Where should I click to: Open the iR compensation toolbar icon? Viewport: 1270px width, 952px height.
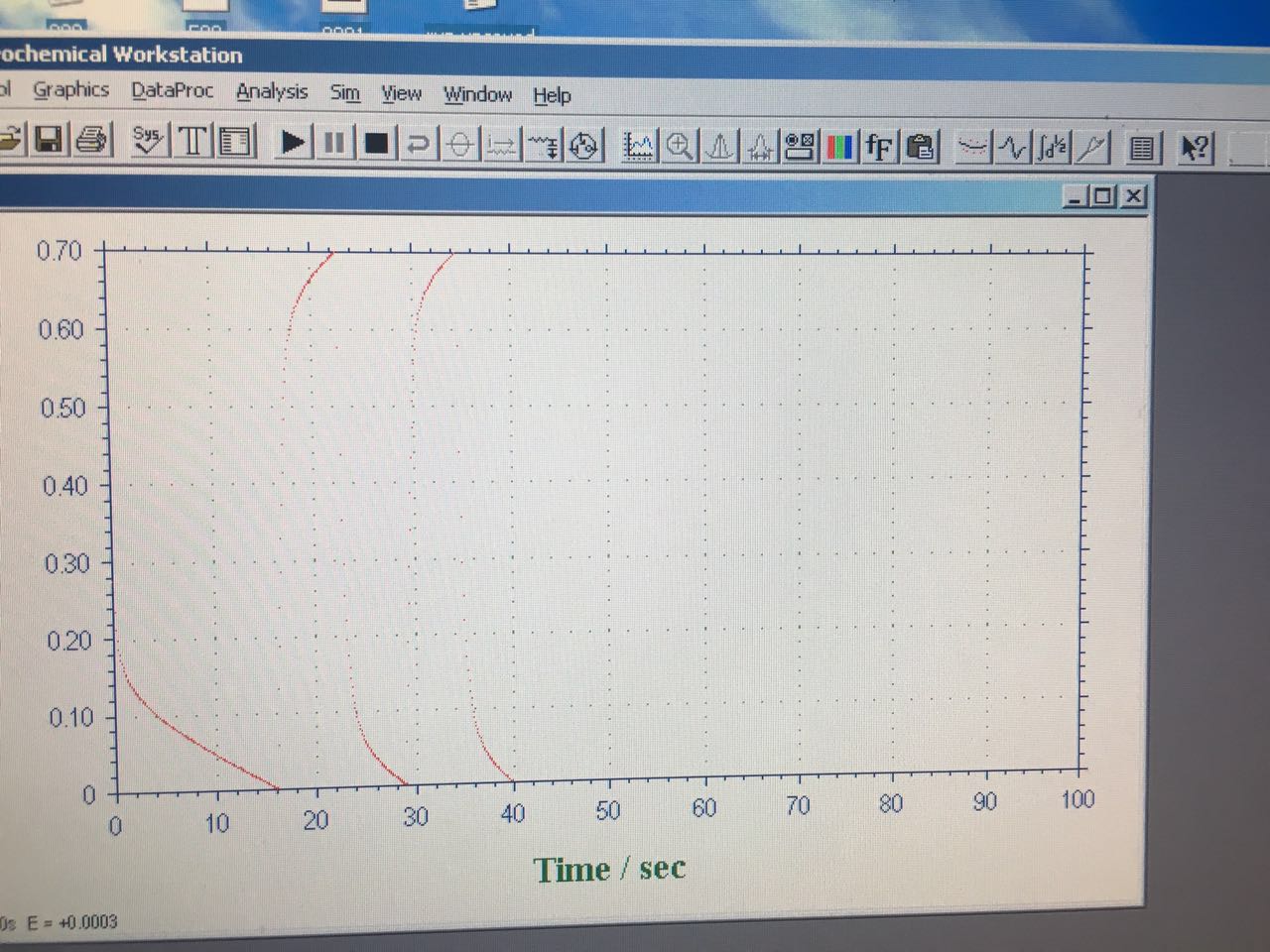point(503,146)
